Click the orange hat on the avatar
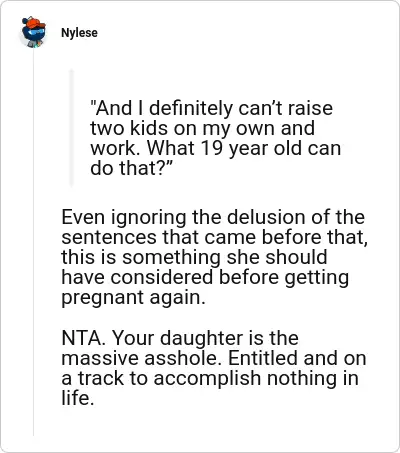400x453 pixels. (x=35, y=23)
